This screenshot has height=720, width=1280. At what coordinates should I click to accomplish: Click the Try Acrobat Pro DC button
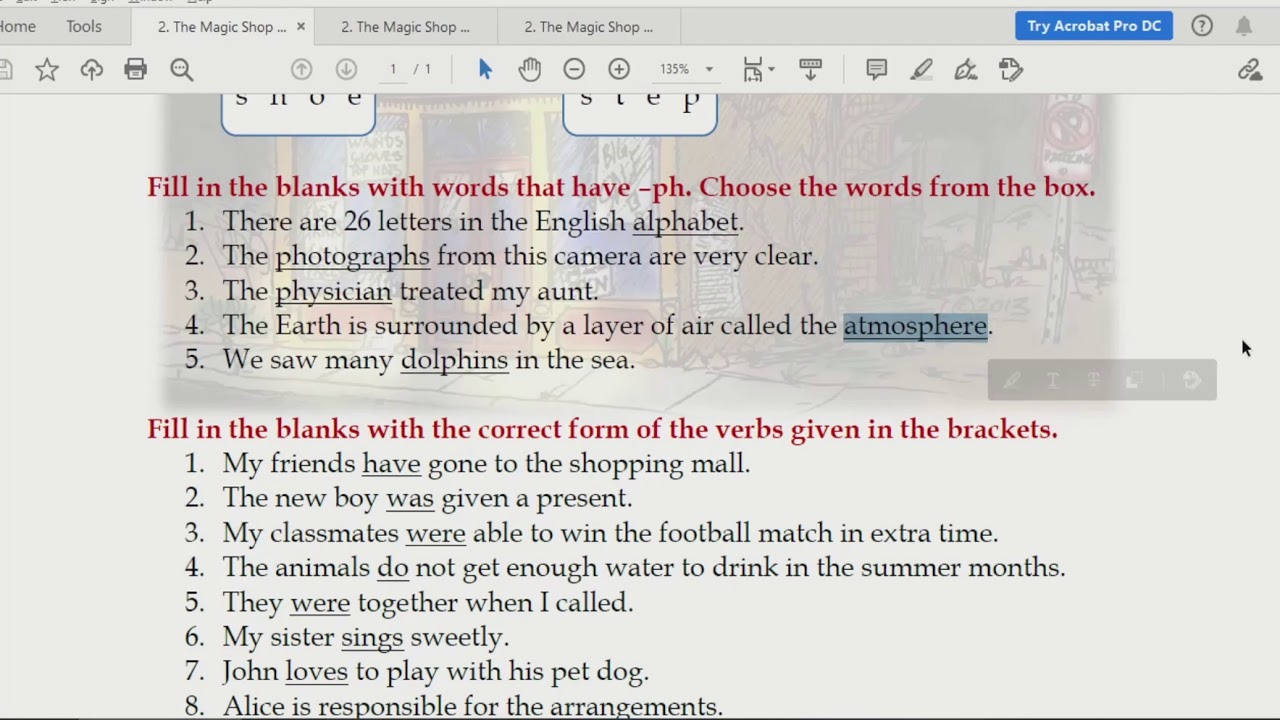click(1094, 26)
